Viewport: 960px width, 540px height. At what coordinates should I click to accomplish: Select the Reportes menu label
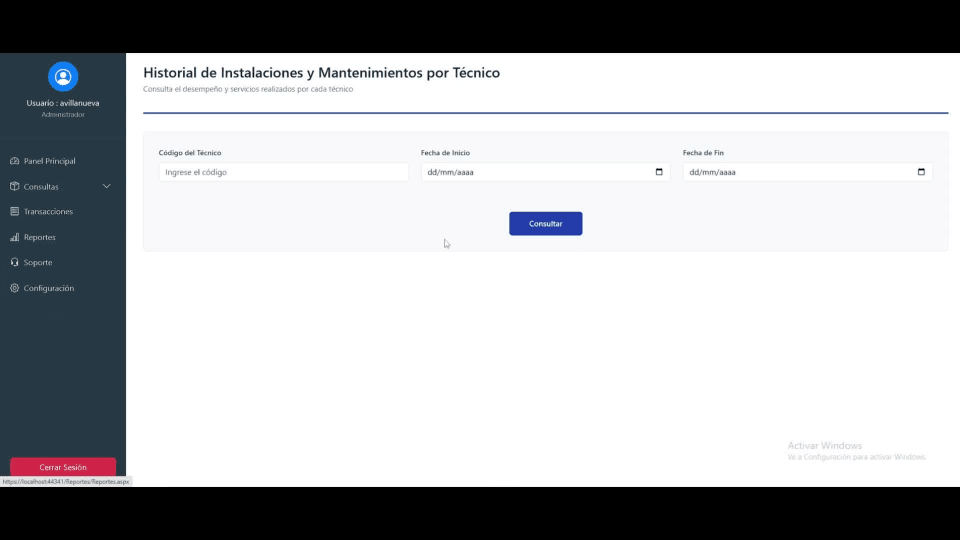[x=40, y=237]
